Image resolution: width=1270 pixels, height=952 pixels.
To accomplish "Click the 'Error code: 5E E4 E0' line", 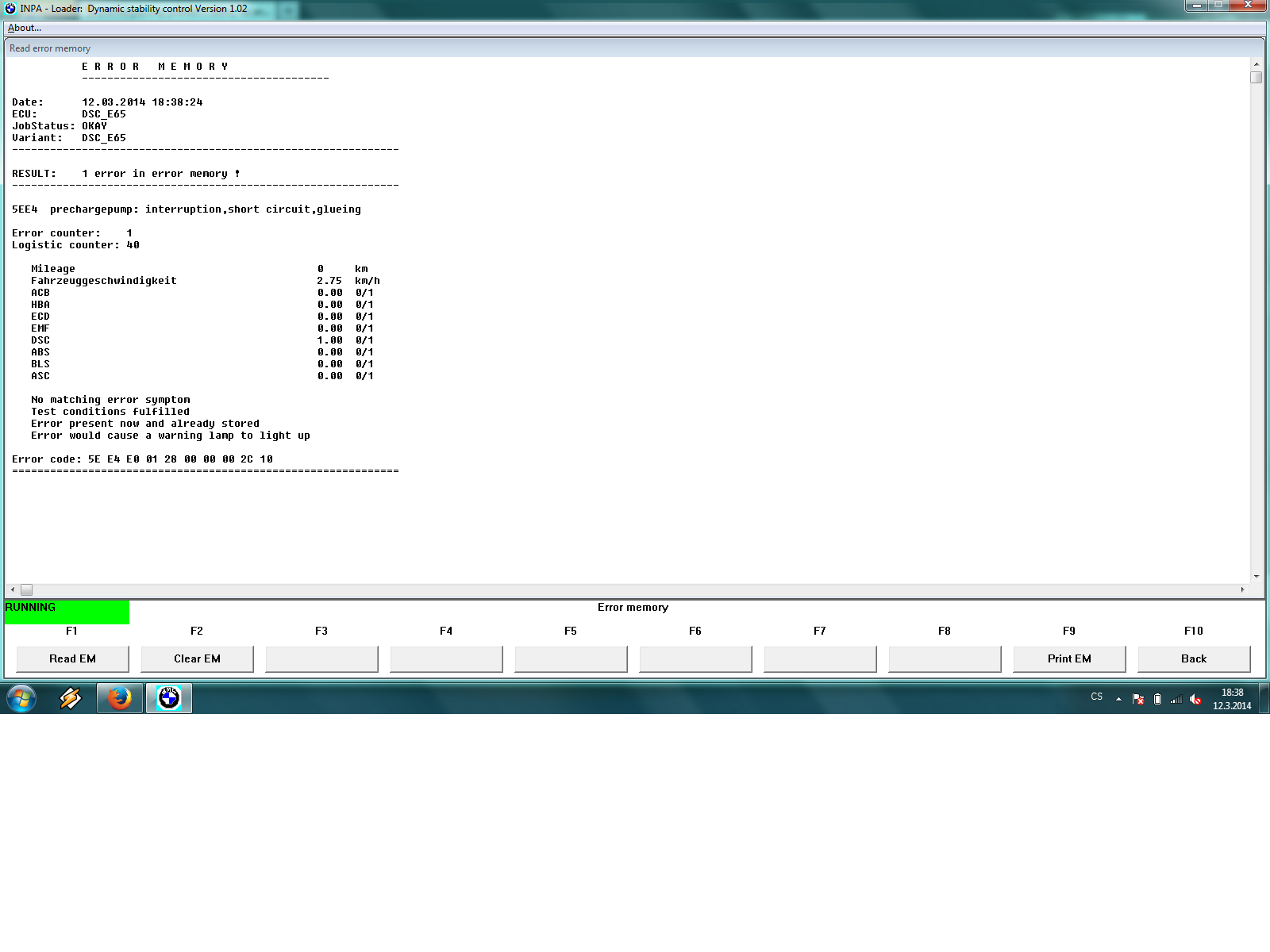I will [142, 459].
